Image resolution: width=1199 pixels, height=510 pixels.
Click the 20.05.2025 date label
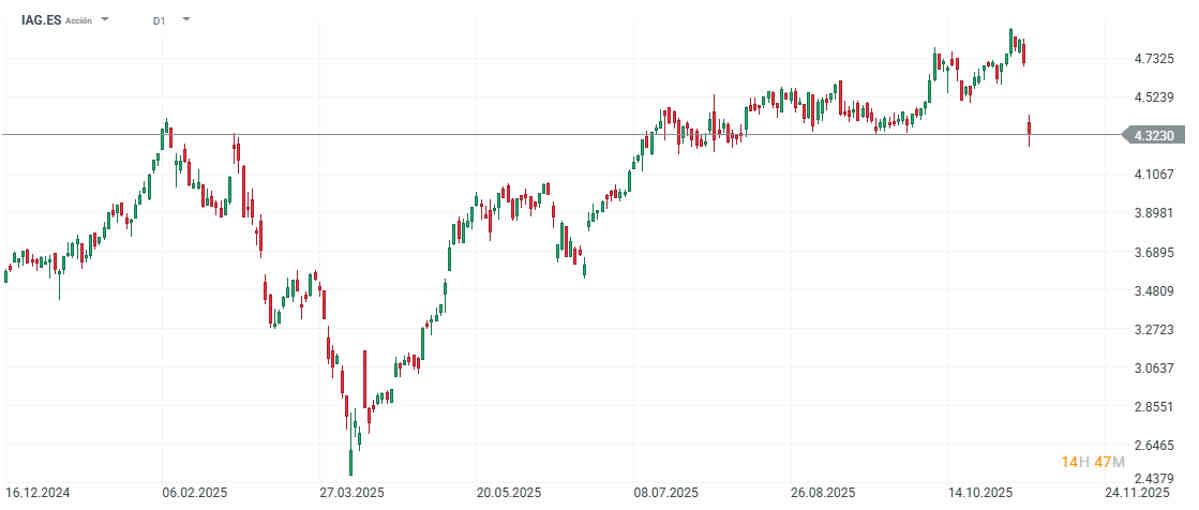(x=510, y=493)
